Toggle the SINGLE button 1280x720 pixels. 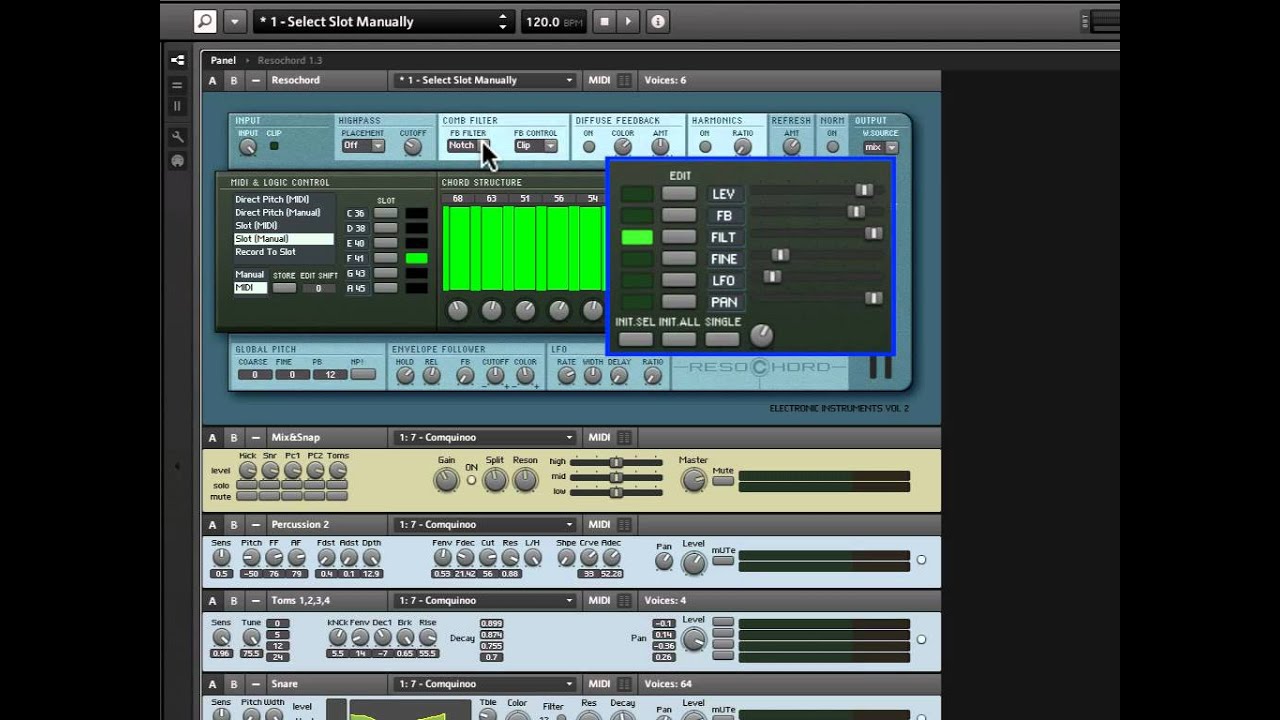point(722,339)
